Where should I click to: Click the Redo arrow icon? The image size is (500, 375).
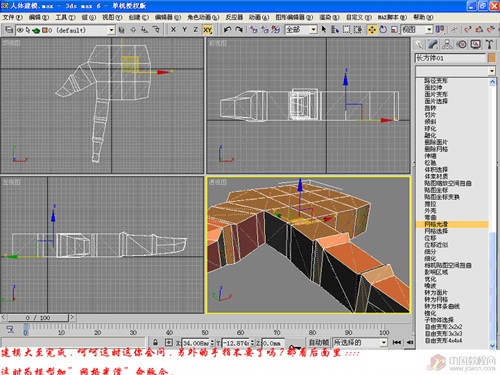239,30
